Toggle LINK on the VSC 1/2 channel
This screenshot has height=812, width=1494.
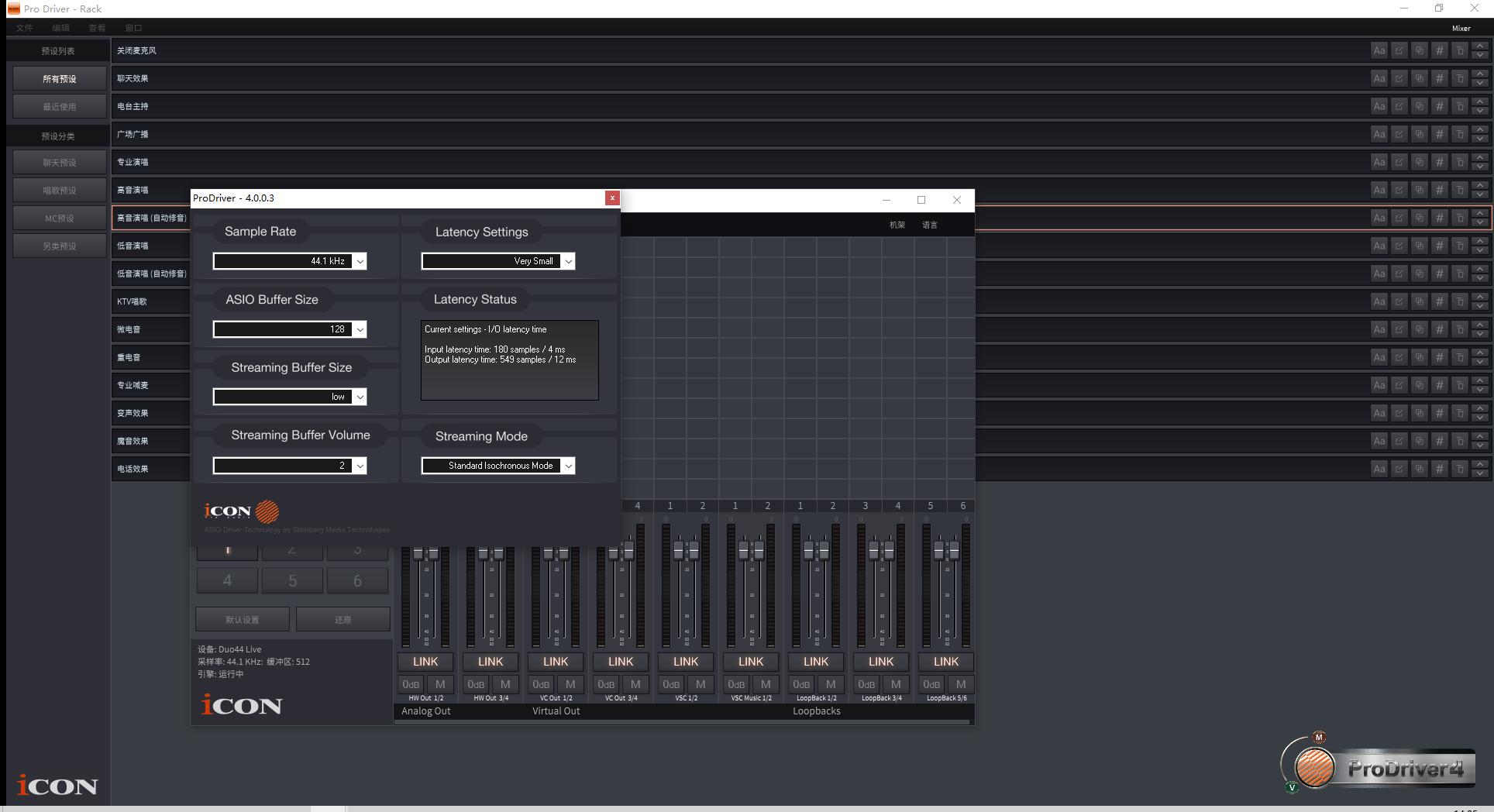point(685,662)
